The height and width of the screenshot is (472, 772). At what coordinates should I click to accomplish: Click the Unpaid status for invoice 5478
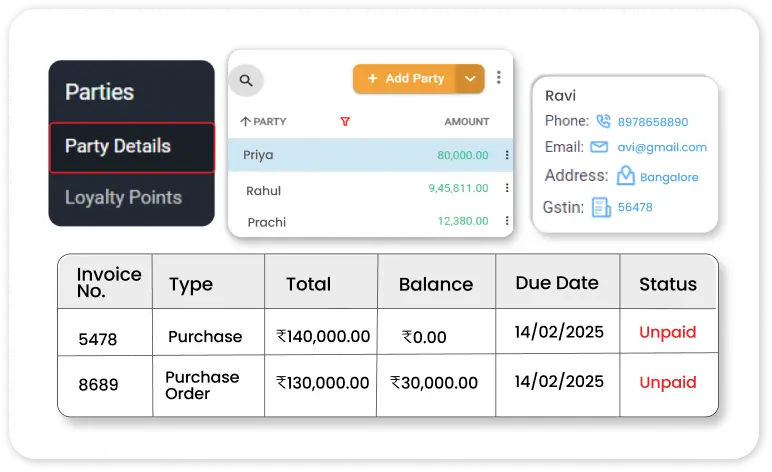click(x=667, y=333)
